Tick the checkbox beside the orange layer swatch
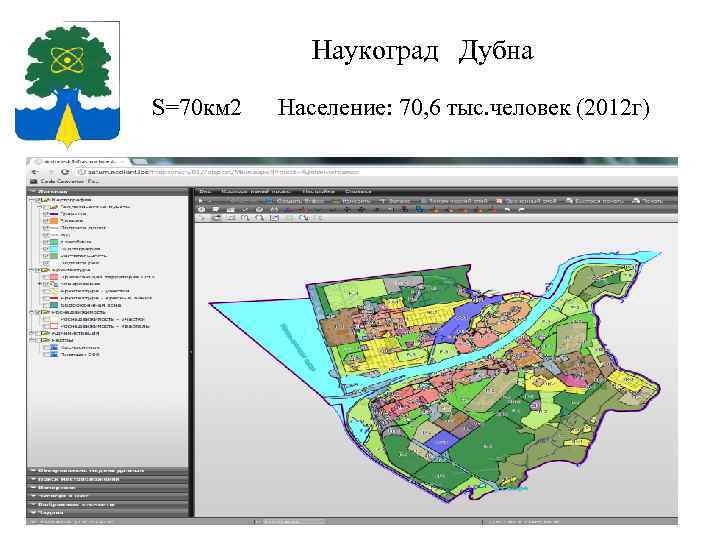This screenshot has height=540, width=720. [x=45, y=221]
